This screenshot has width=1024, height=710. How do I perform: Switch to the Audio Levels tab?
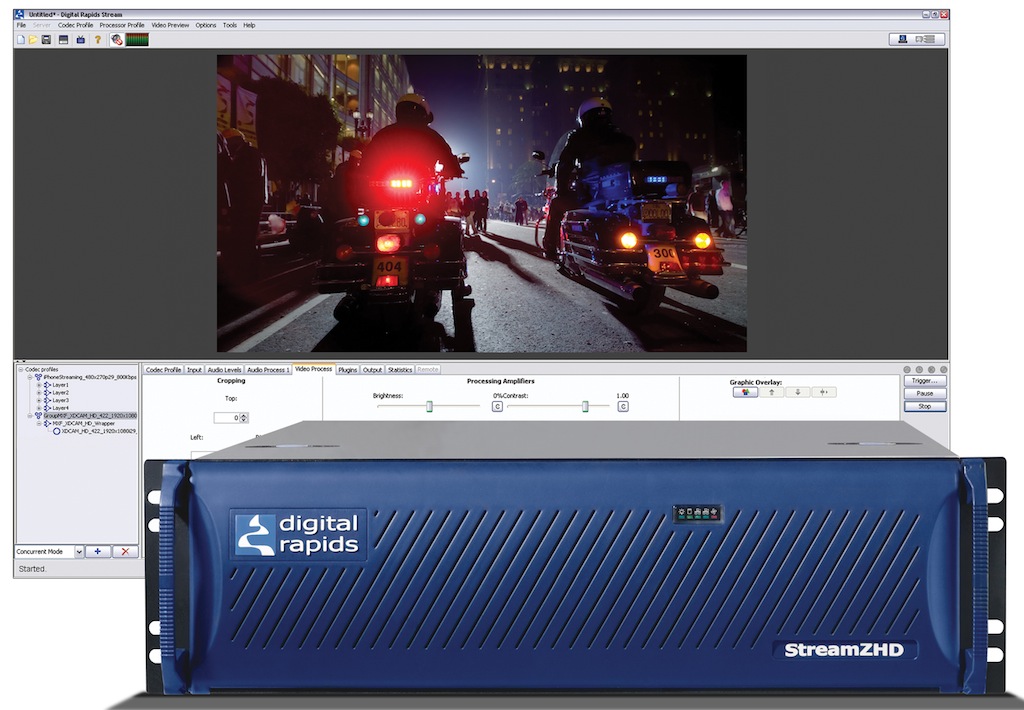click(x=224, y=370)
